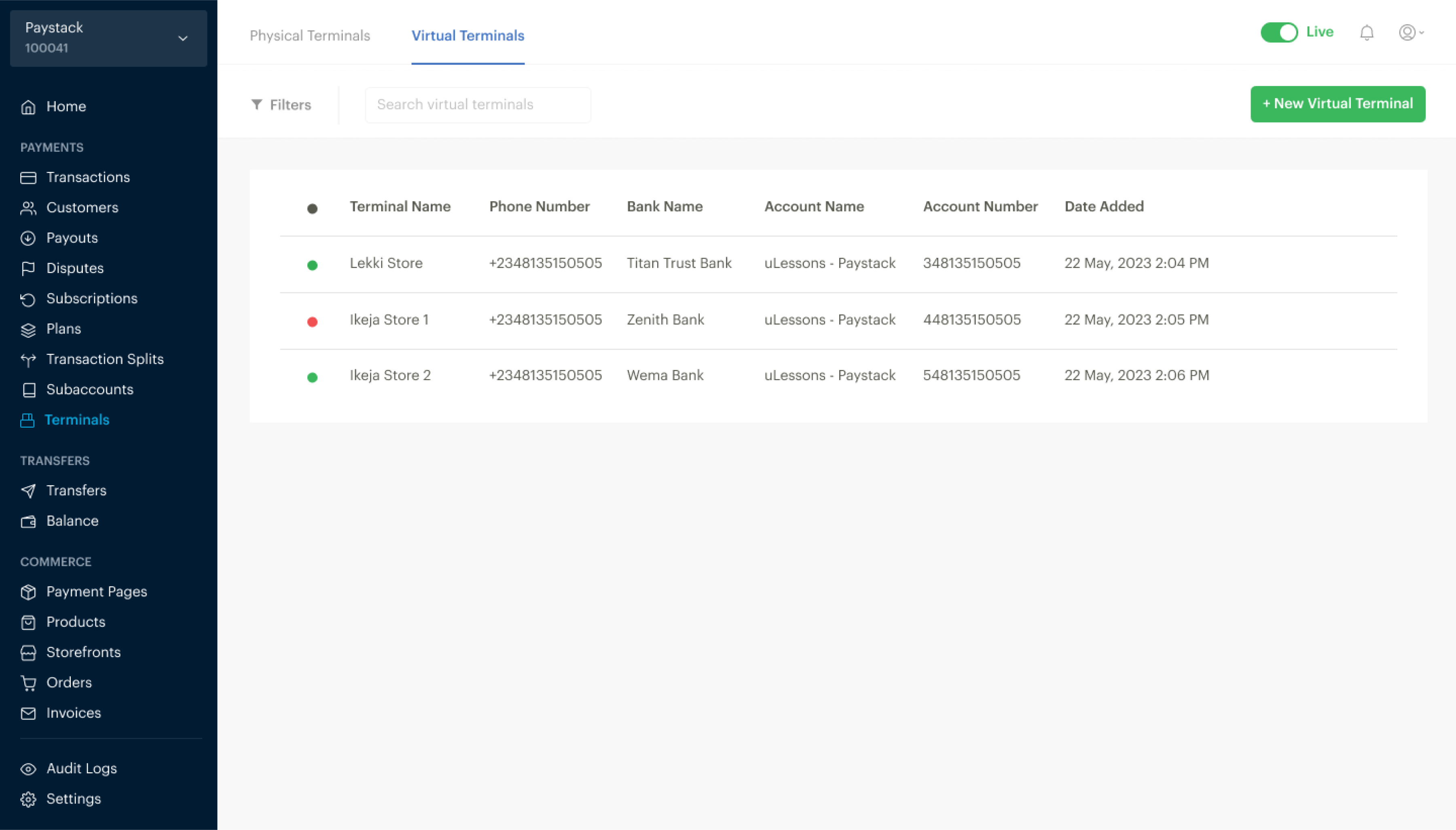Click the Balance wallet icon
This screenshot has width=1456, height=830.
pos(28,522)
